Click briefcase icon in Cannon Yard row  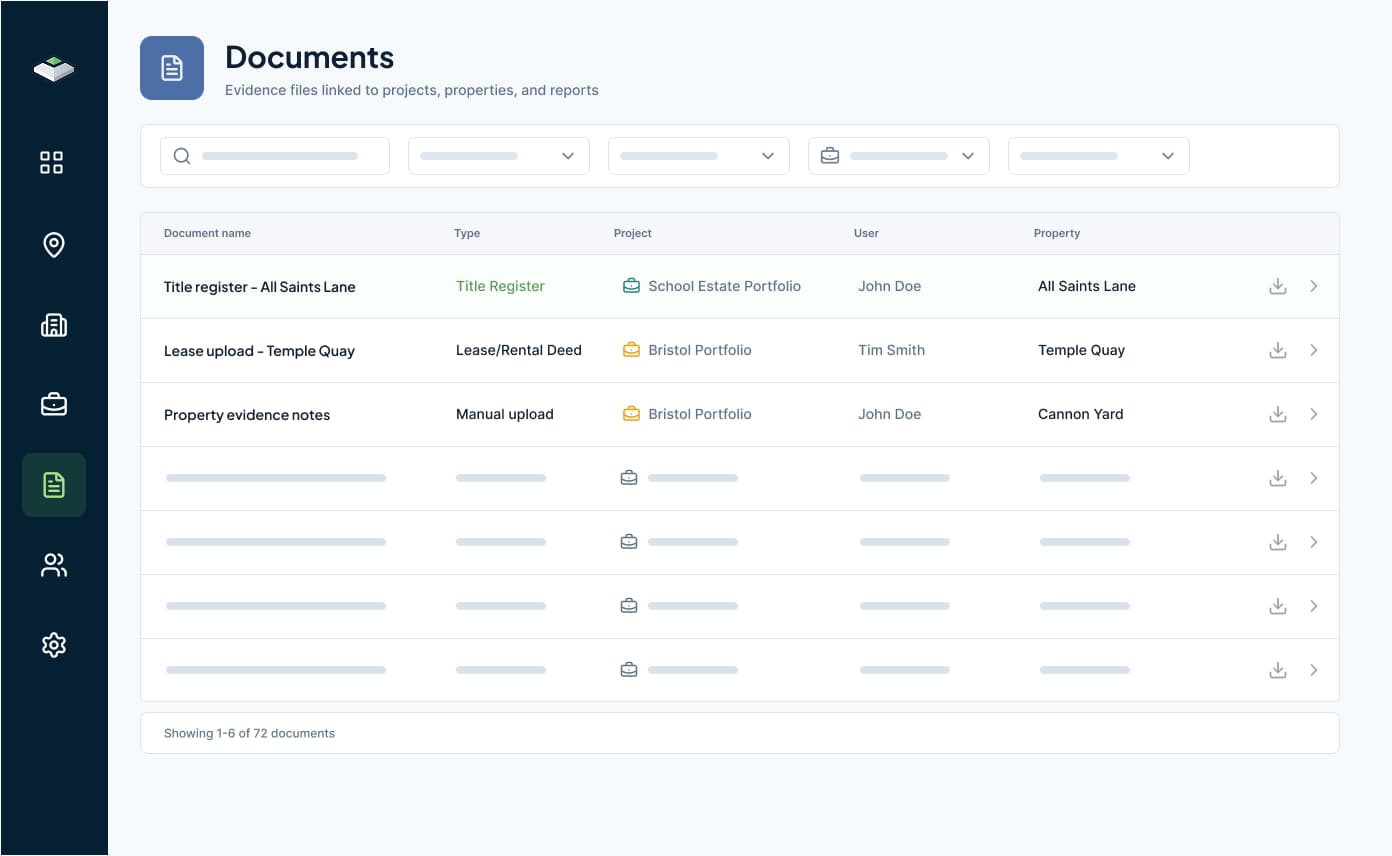(631, 414)
